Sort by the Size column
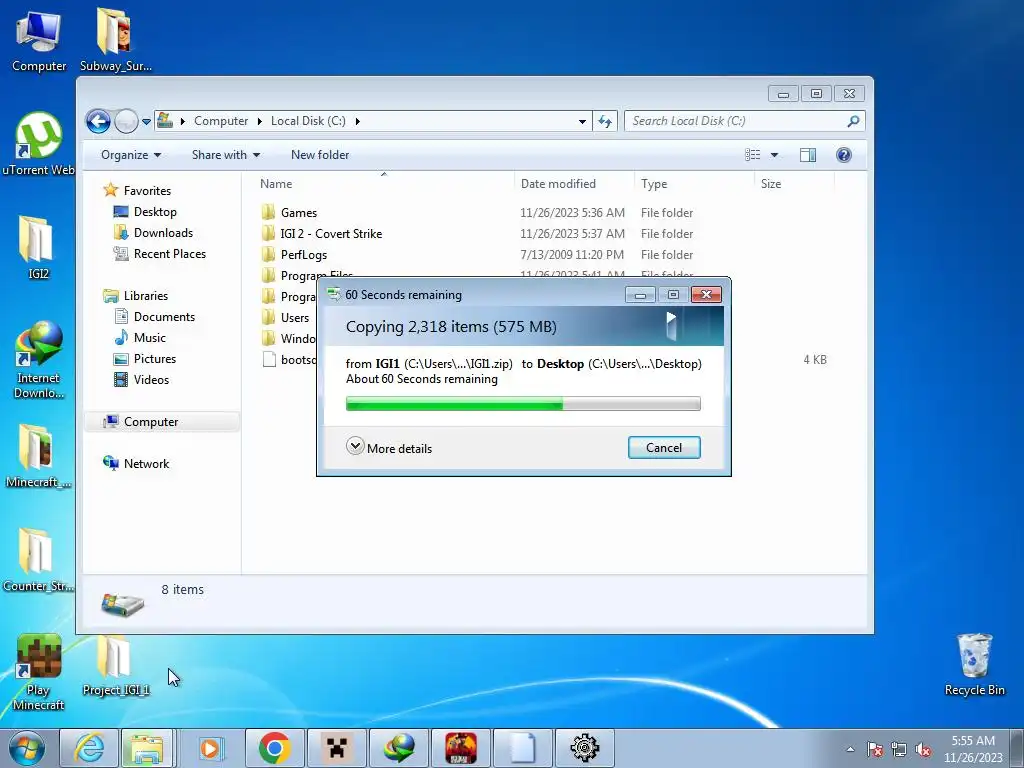 pos(794,184)
